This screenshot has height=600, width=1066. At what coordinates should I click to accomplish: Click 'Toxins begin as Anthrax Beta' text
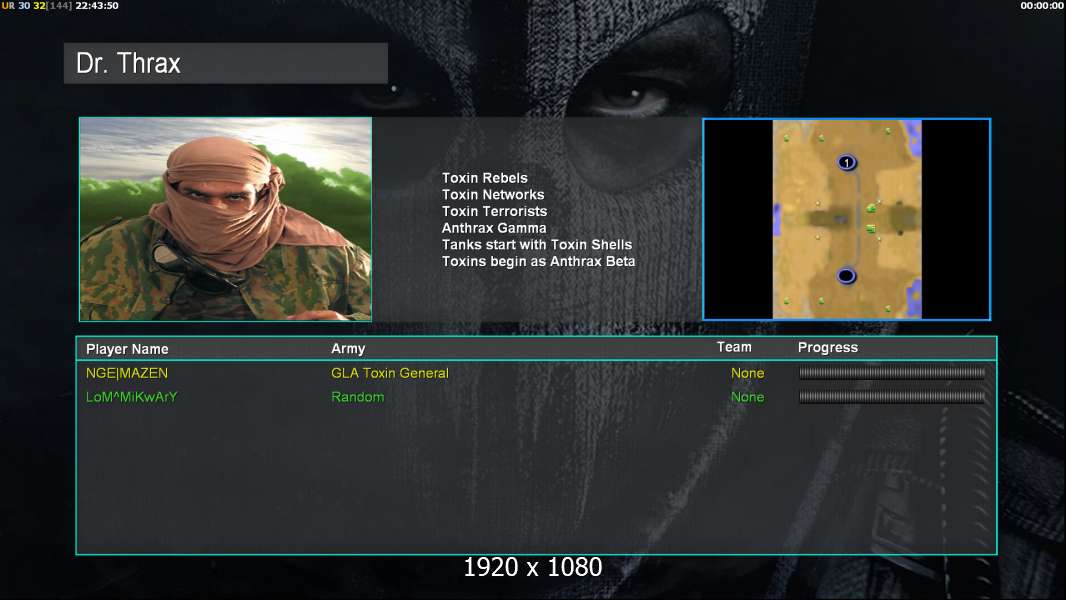(x=538, y=262)
